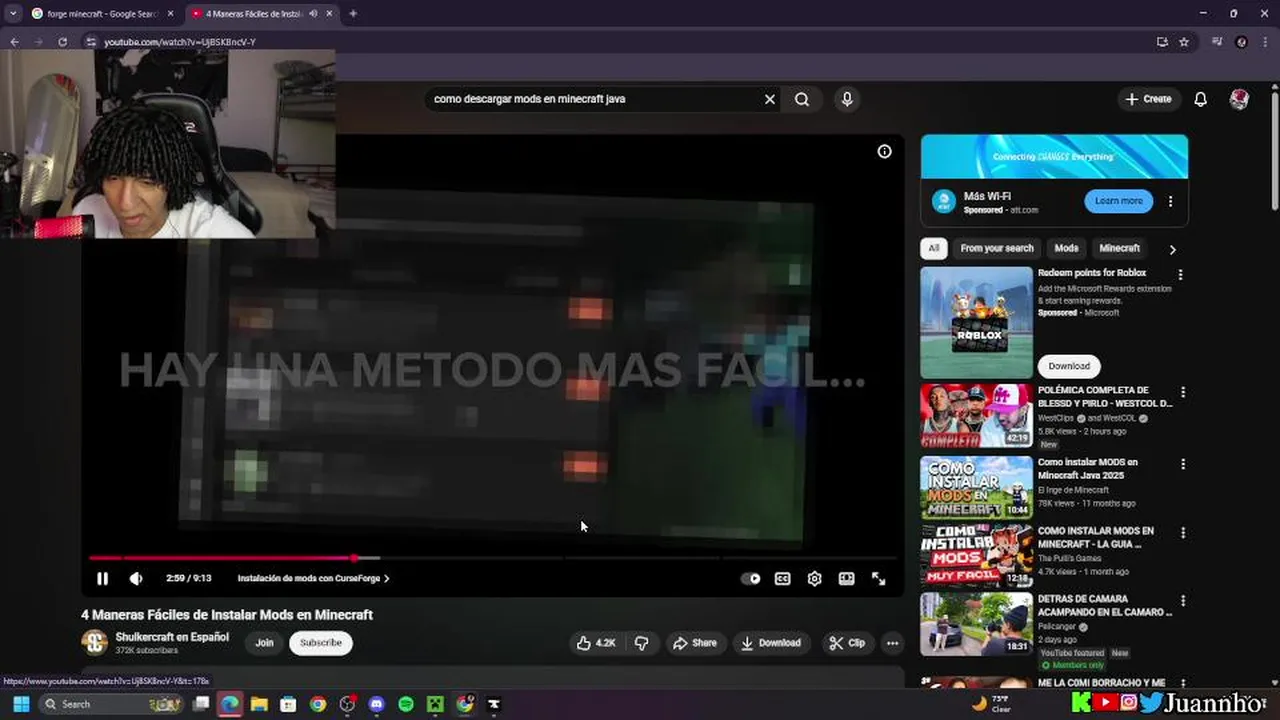The height and width of the screenshot is (720, 1280).
Task: Show more filter chips with right arrow
Action: [1172, 249]
